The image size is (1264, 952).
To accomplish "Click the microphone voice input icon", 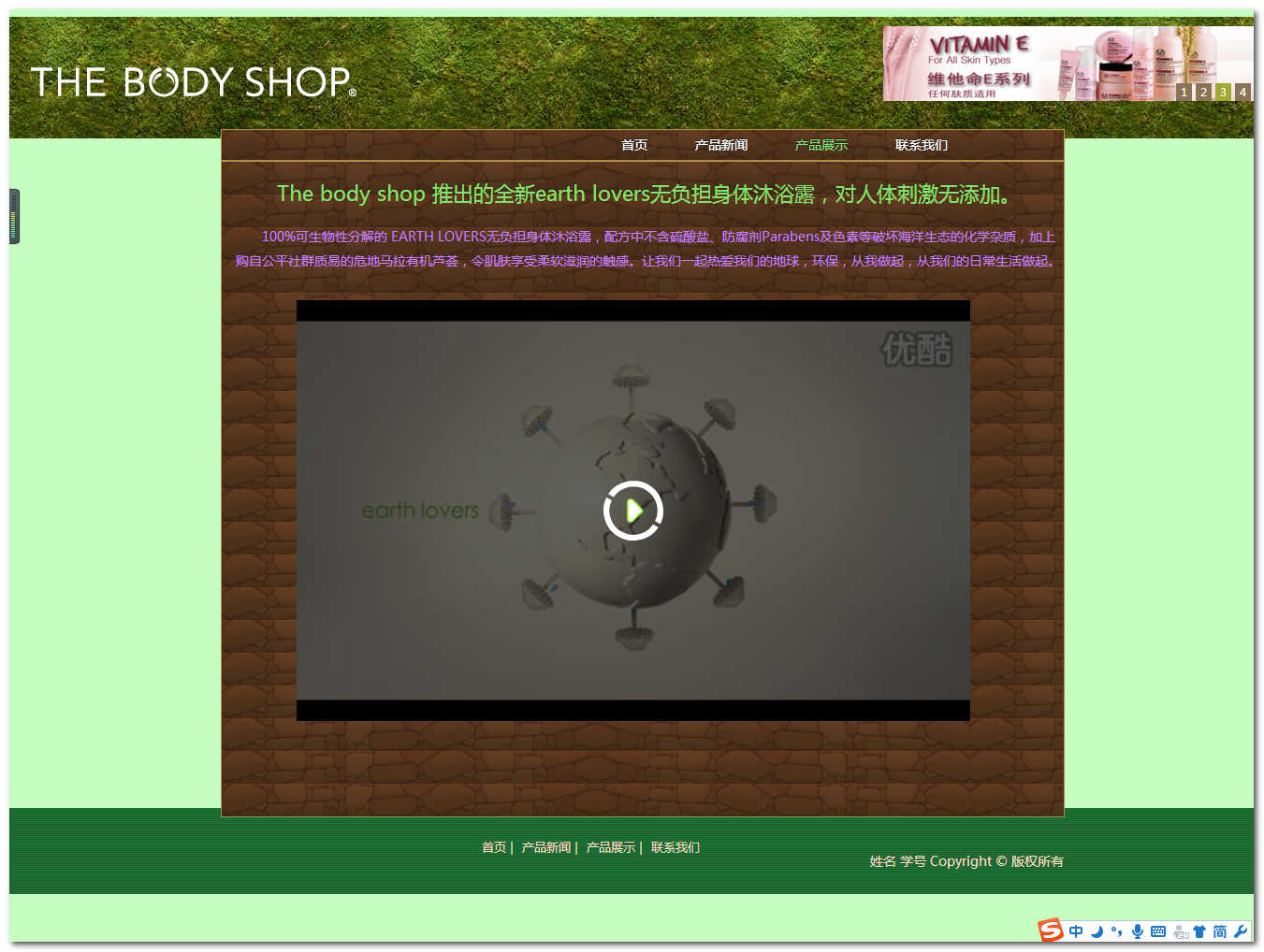I will 1138,931.
